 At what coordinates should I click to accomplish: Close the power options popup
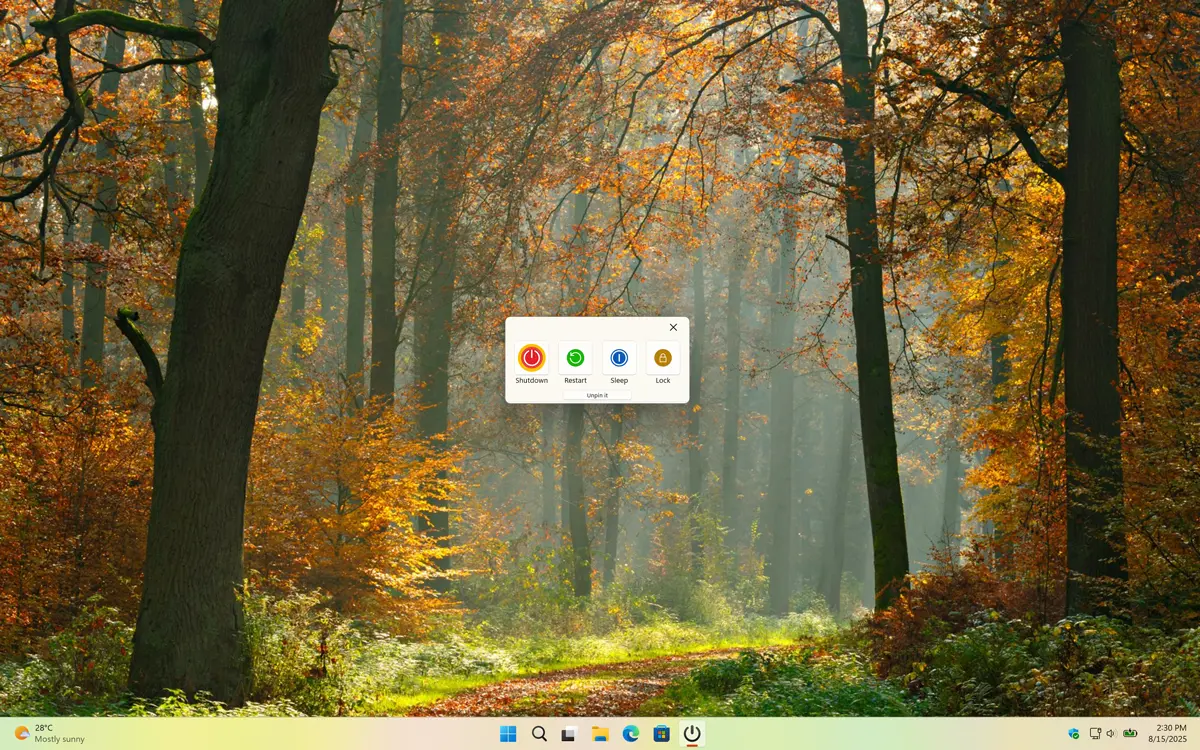[673, 327]
